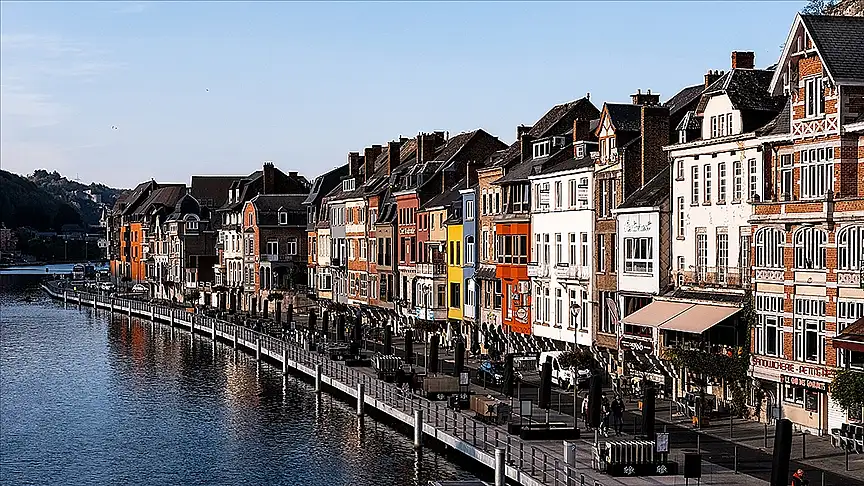Click the pedestrians walking on the promenade
864x486 pixels.
(x=610, y=412)
